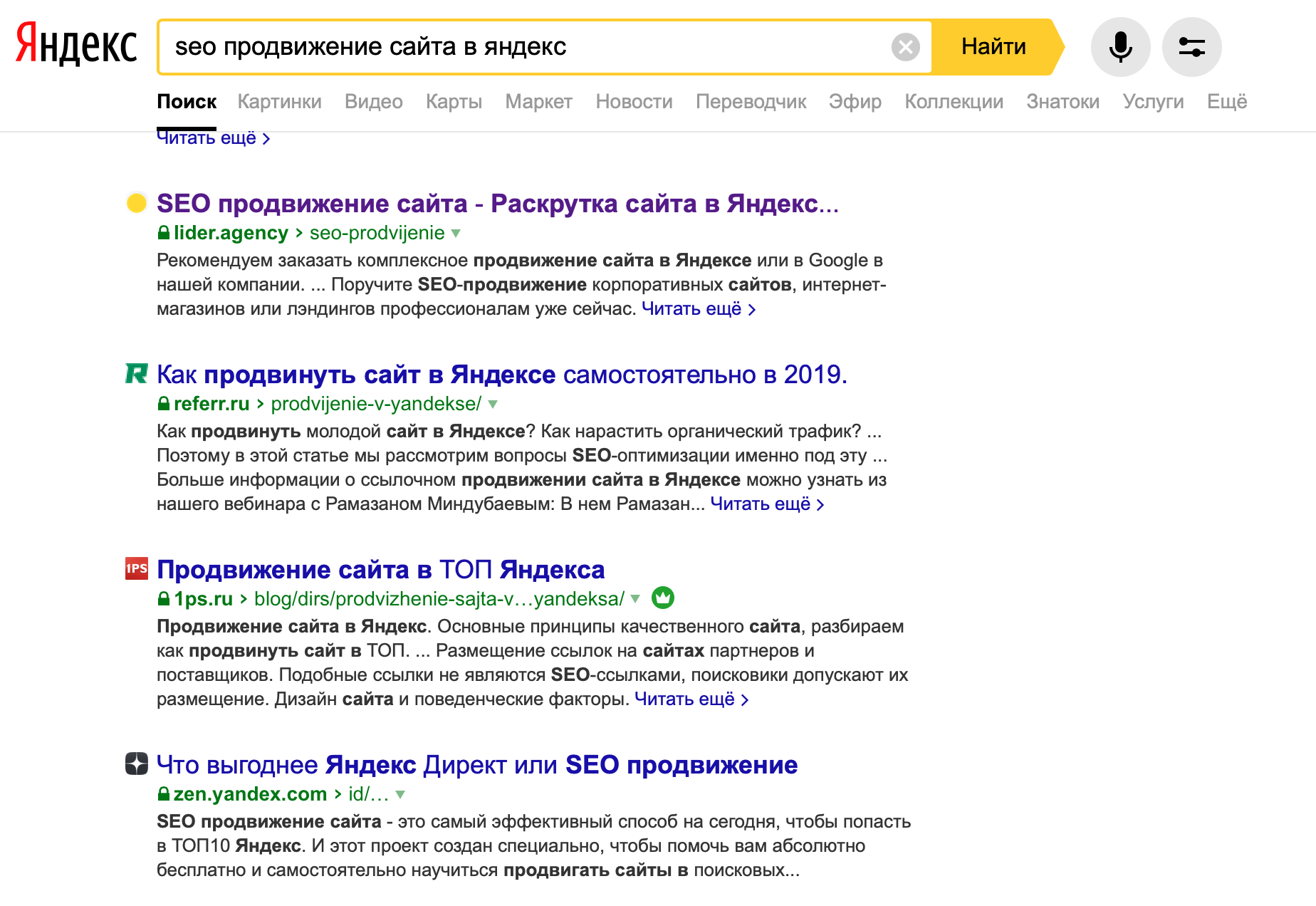Expand the dropdown arrow after zen.yandex.com id/…
Viewport: 1316px width, 906px height.
click(400, 794)
